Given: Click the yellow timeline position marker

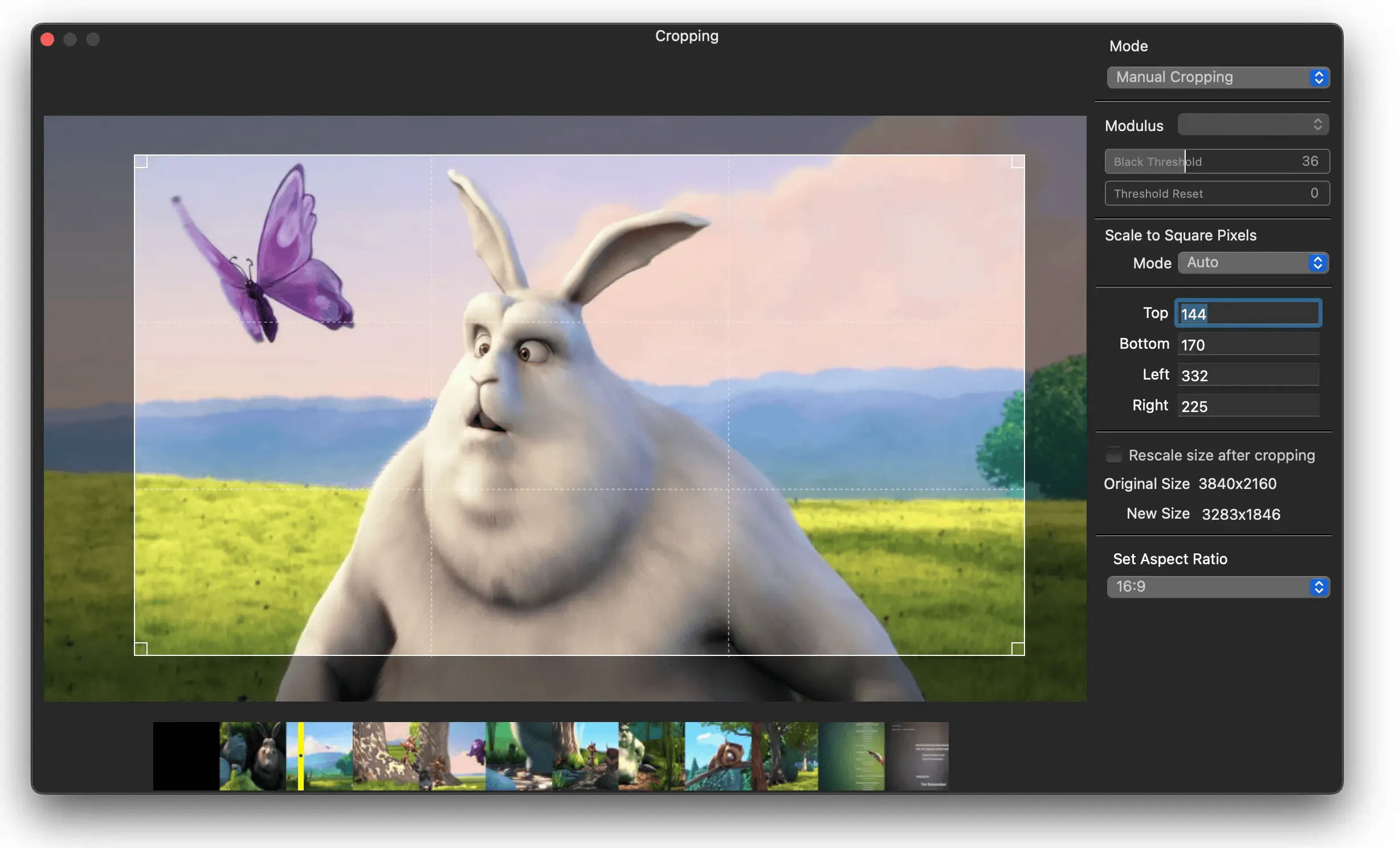Looking at the screenshot, I should coord(300,756).
